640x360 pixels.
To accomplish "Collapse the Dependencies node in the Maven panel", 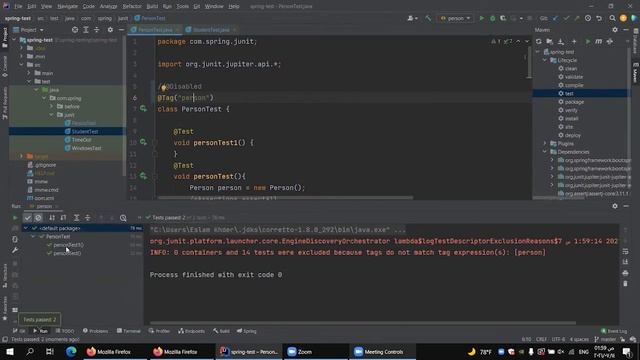I will tap(545, 152).
